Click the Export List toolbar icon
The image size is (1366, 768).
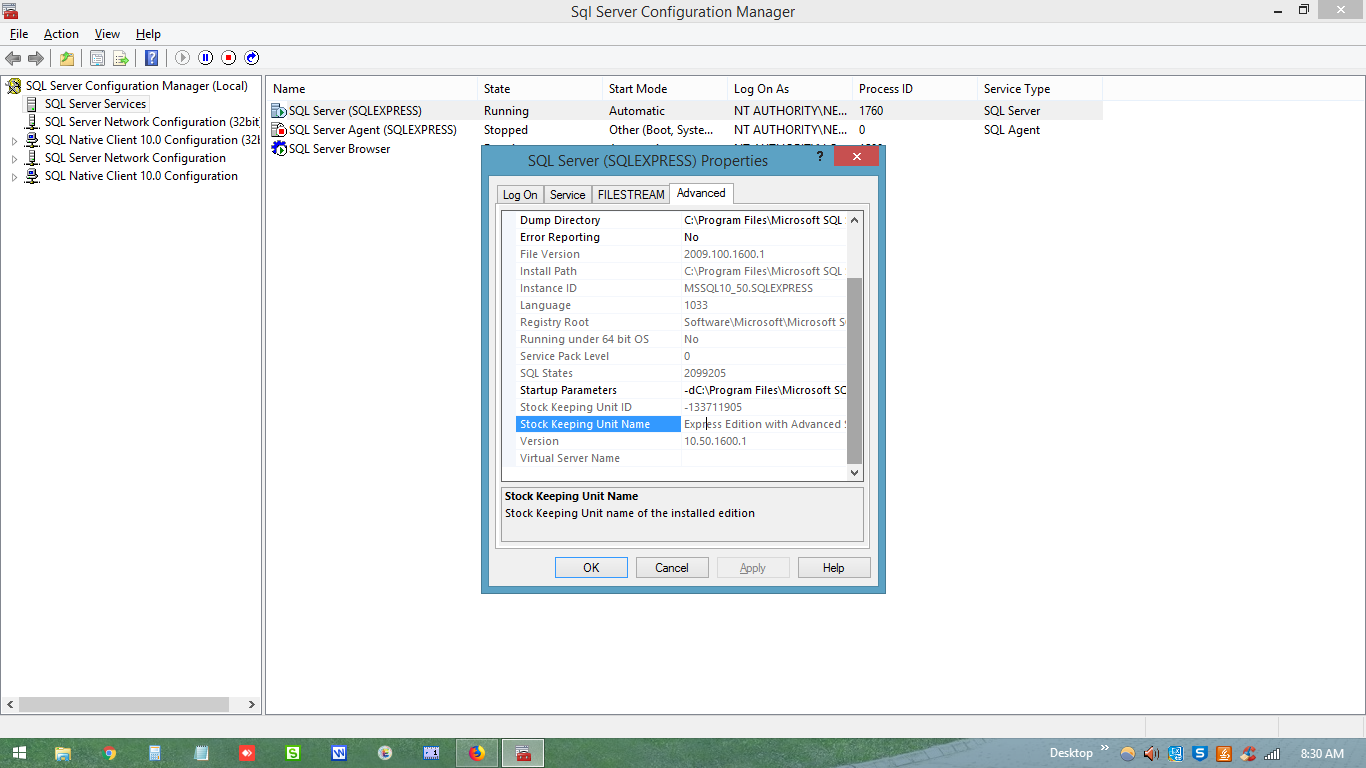[120, 58]
